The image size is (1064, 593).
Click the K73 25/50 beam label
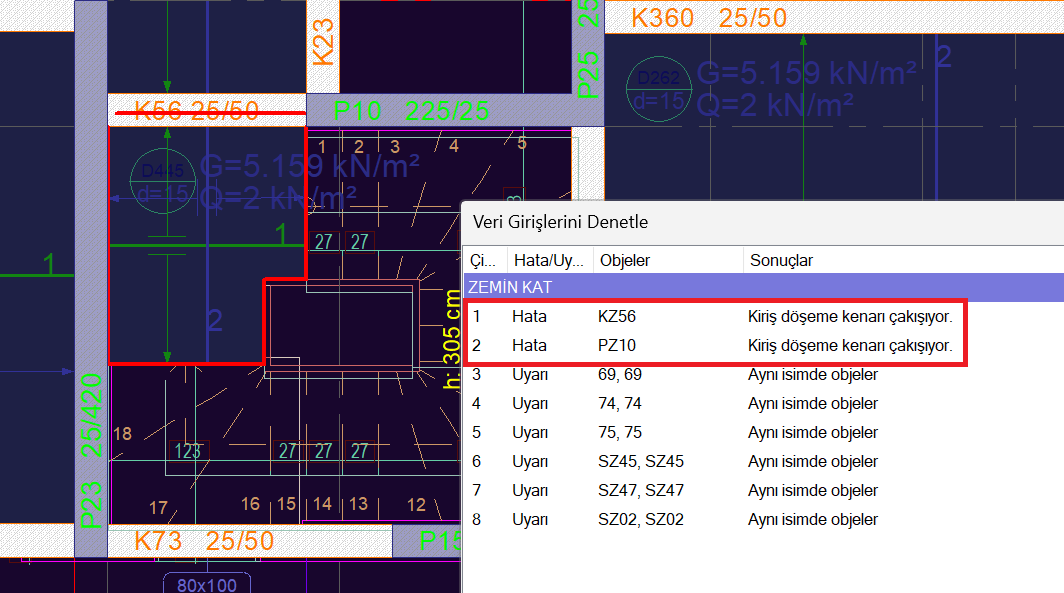204,542
